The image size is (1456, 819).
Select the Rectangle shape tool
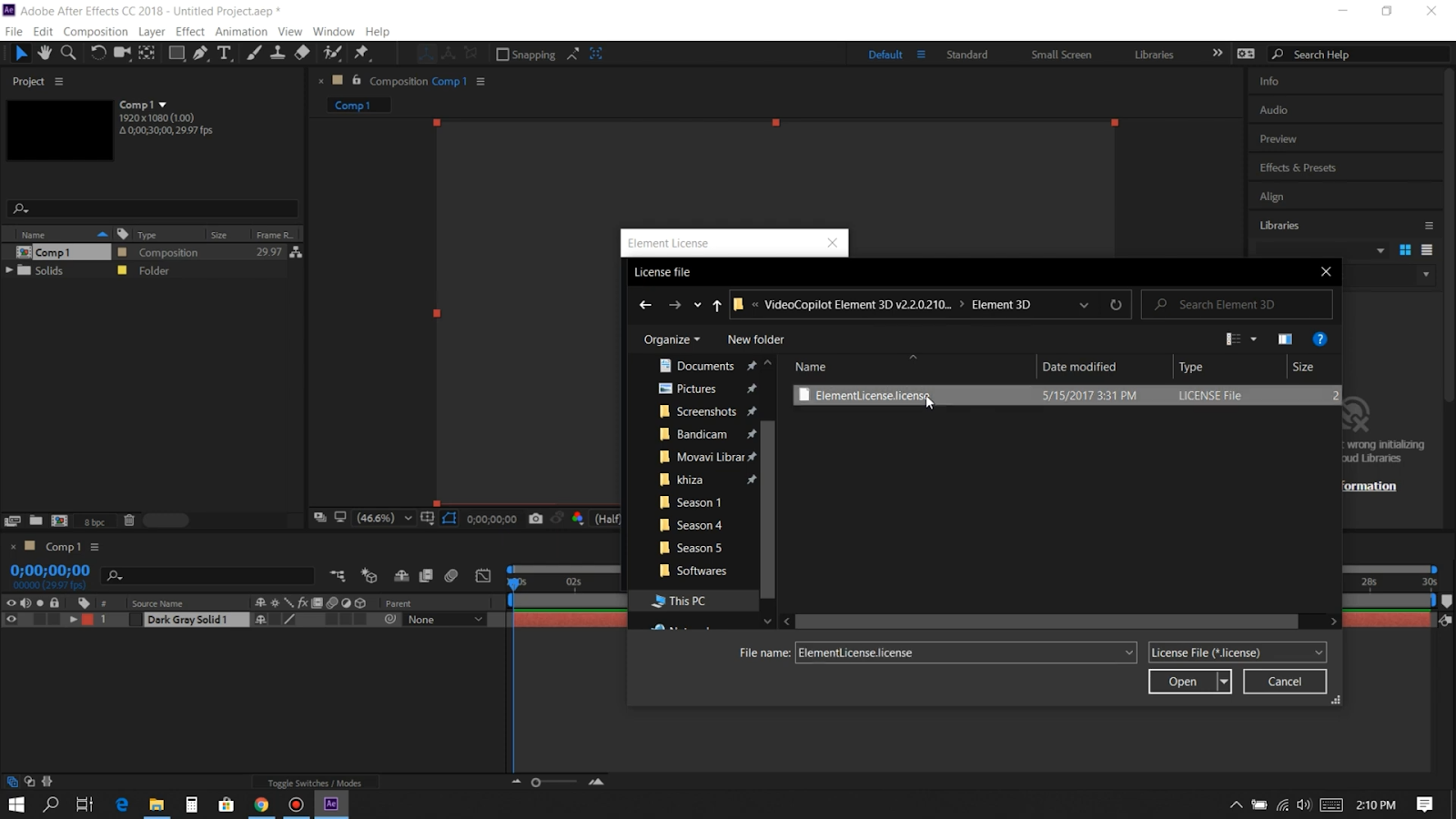[x=177, y=54]
